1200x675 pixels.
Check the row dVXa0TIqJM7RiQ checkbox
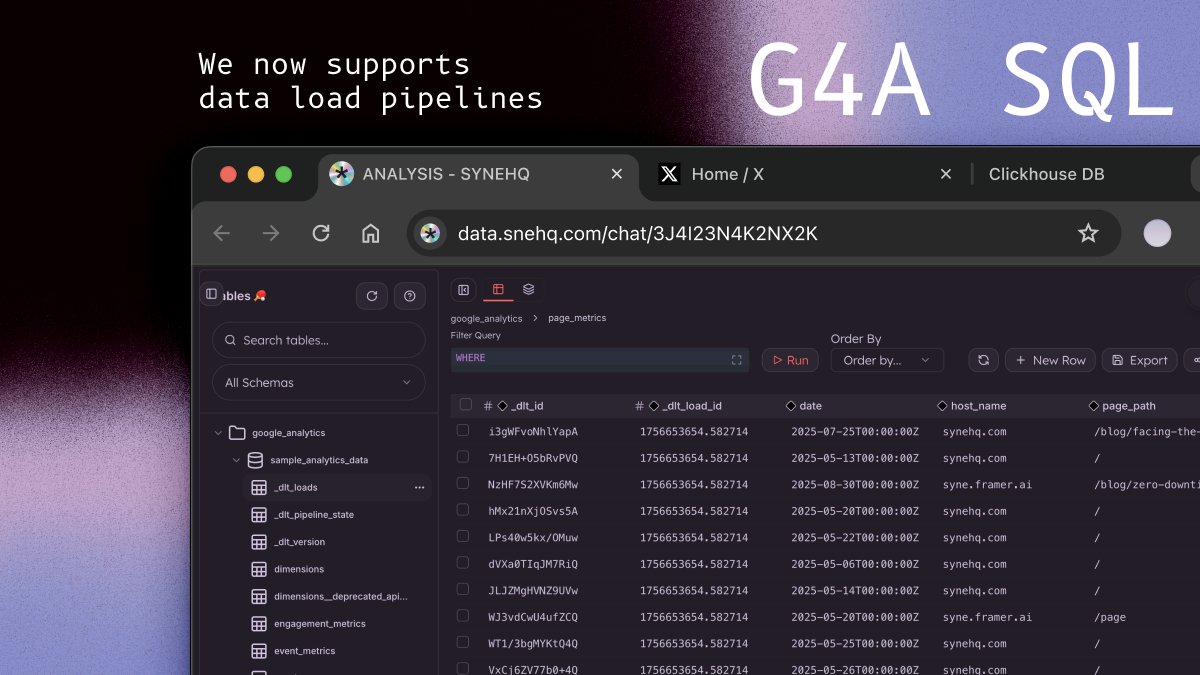[463, 563]
